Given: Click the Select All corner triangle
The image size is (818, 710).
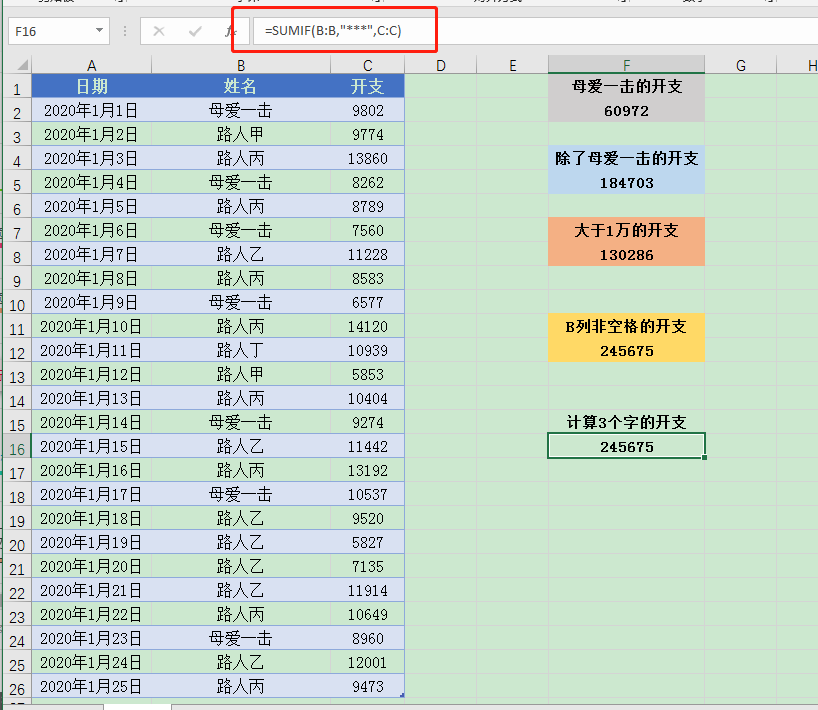Looking at the screenshot, I should (22, 65).
